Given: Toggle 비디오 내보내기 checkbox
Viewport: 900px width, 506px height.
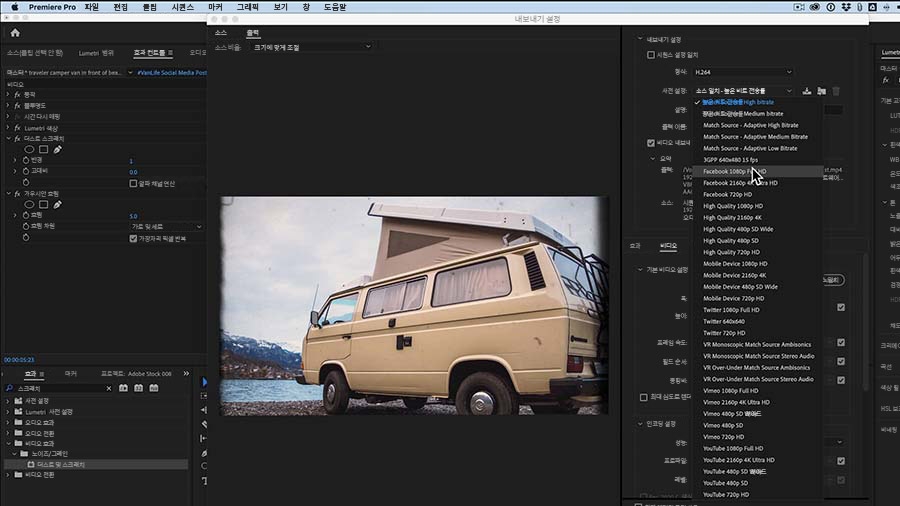Looking at the screenshot, I should (x=650, y=143).
